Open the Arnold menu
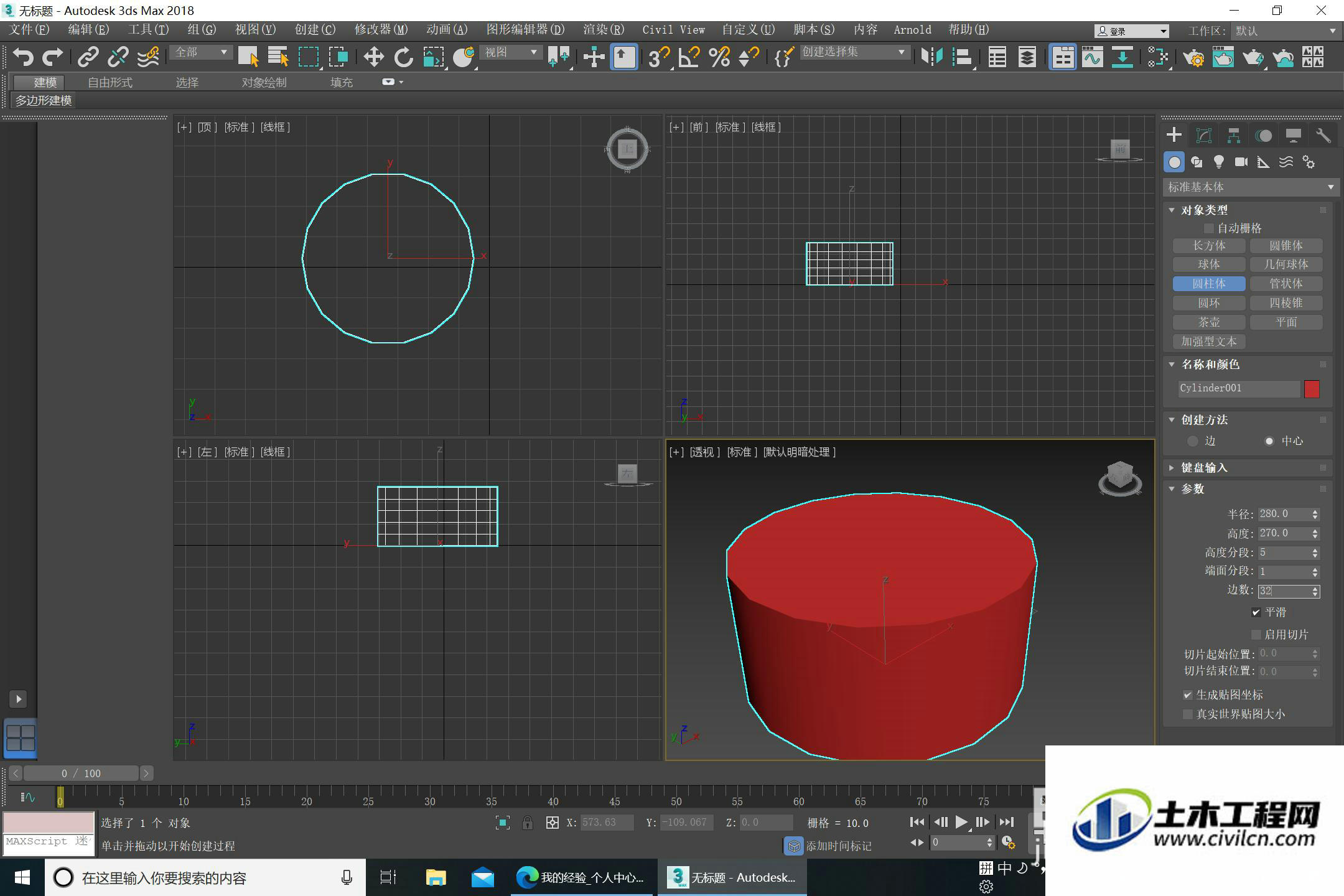The image size is (1344, 896). (x=912, y=30)
